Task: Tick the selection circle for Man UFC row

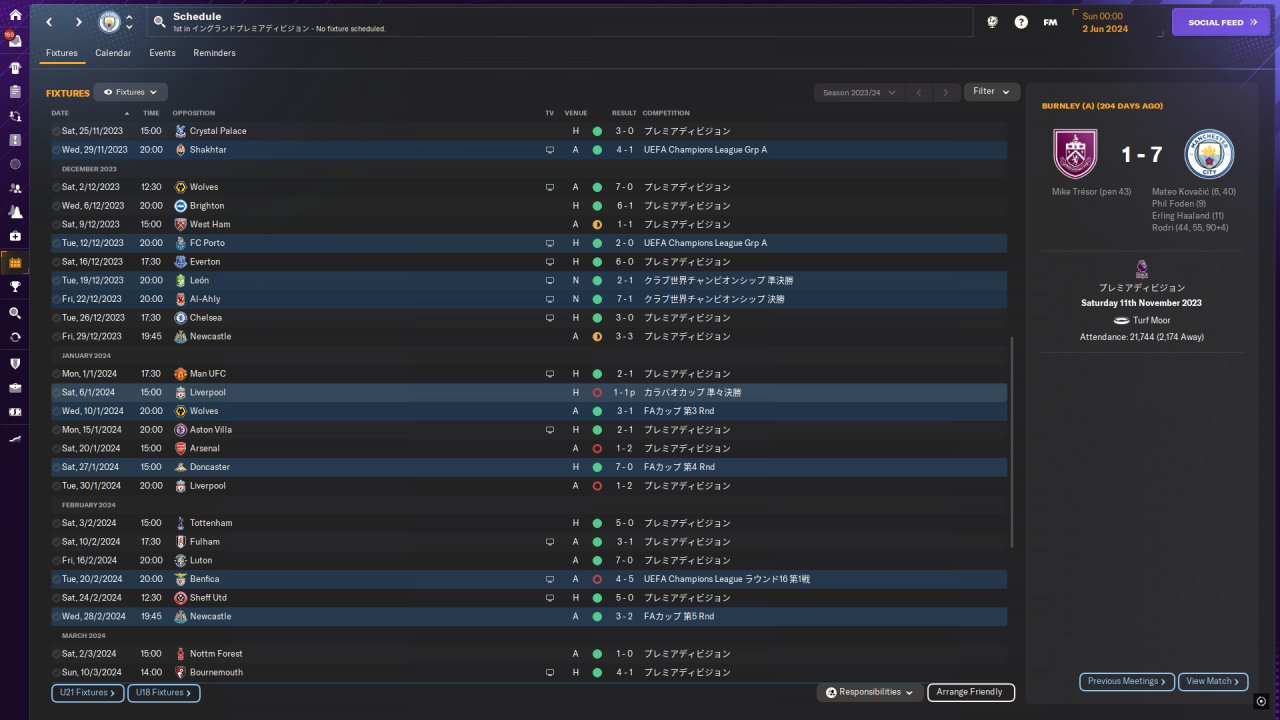Action: click(x=56, y=374)
